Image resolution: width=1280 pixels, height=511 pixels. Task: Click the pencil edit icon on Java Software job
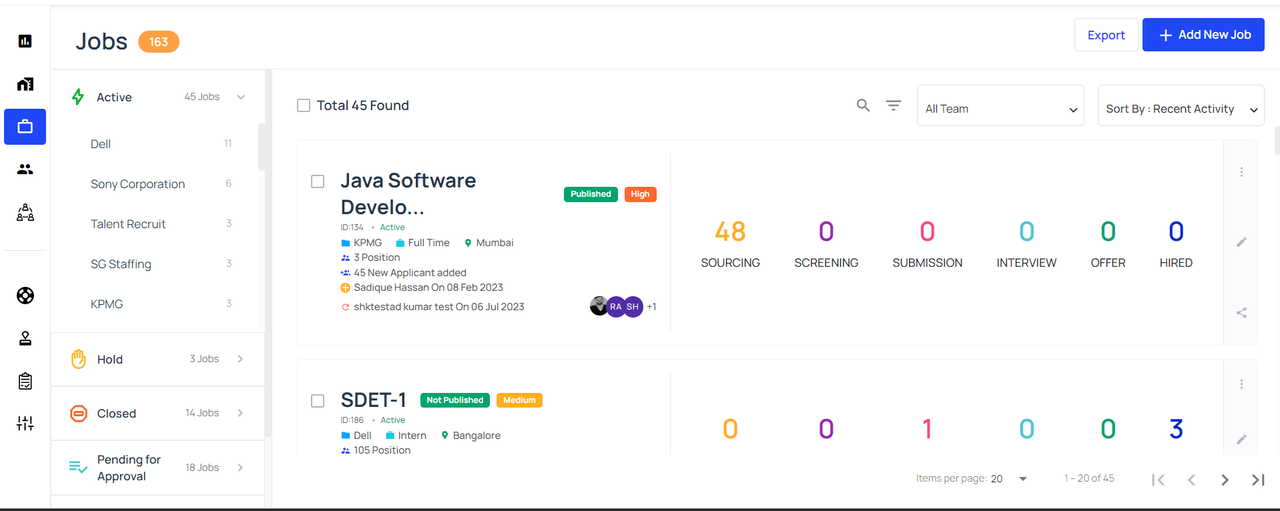[1241, 242]
